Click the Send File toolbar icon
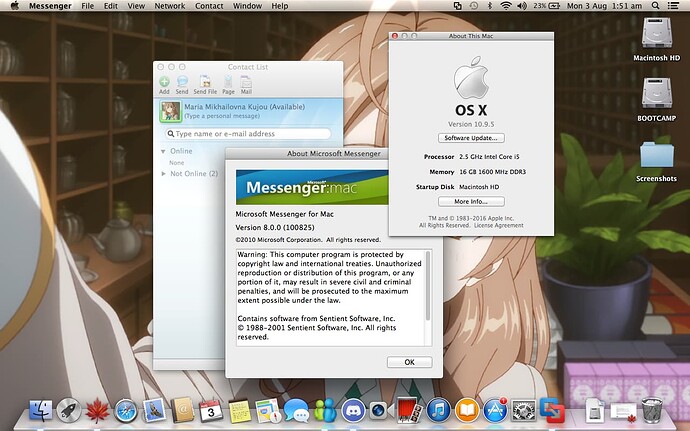Screen dimensions: 690x431 coord(205,85)
